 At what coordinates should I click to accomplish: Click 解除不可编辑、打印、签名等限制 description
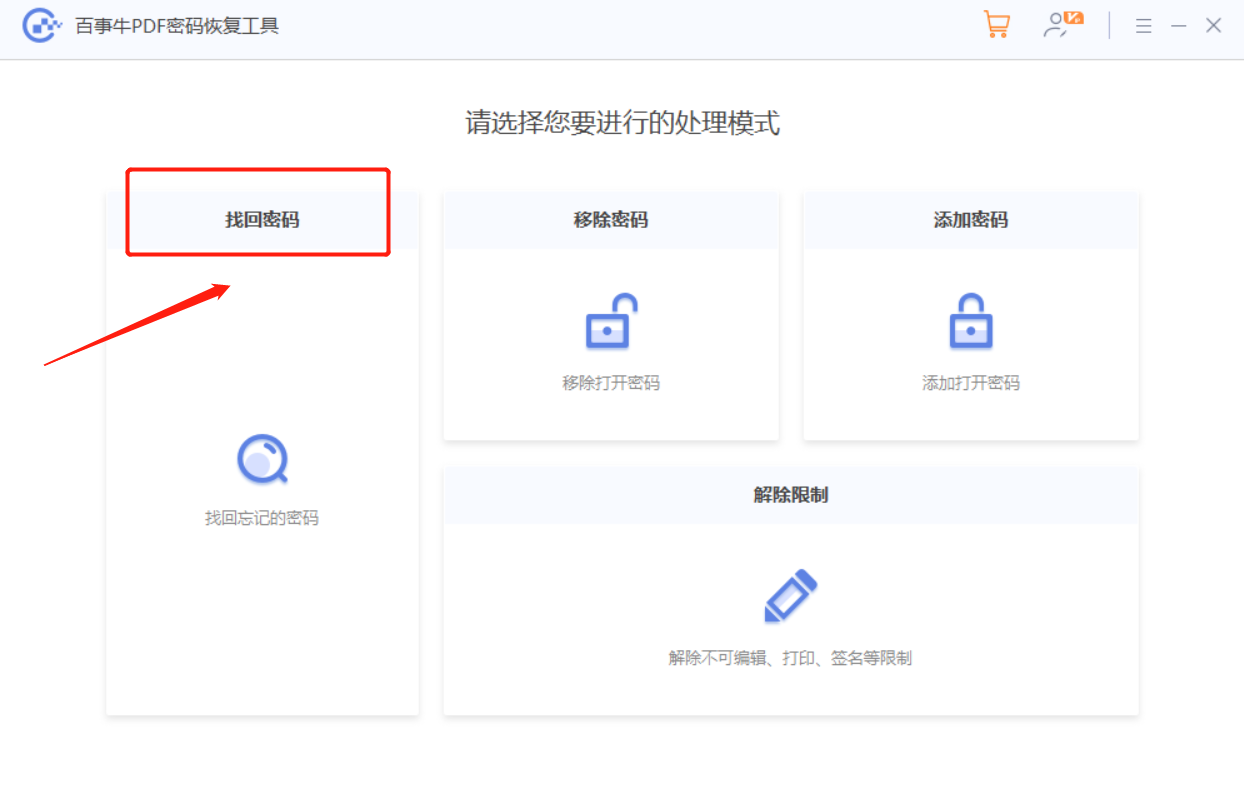pos(790,658)
